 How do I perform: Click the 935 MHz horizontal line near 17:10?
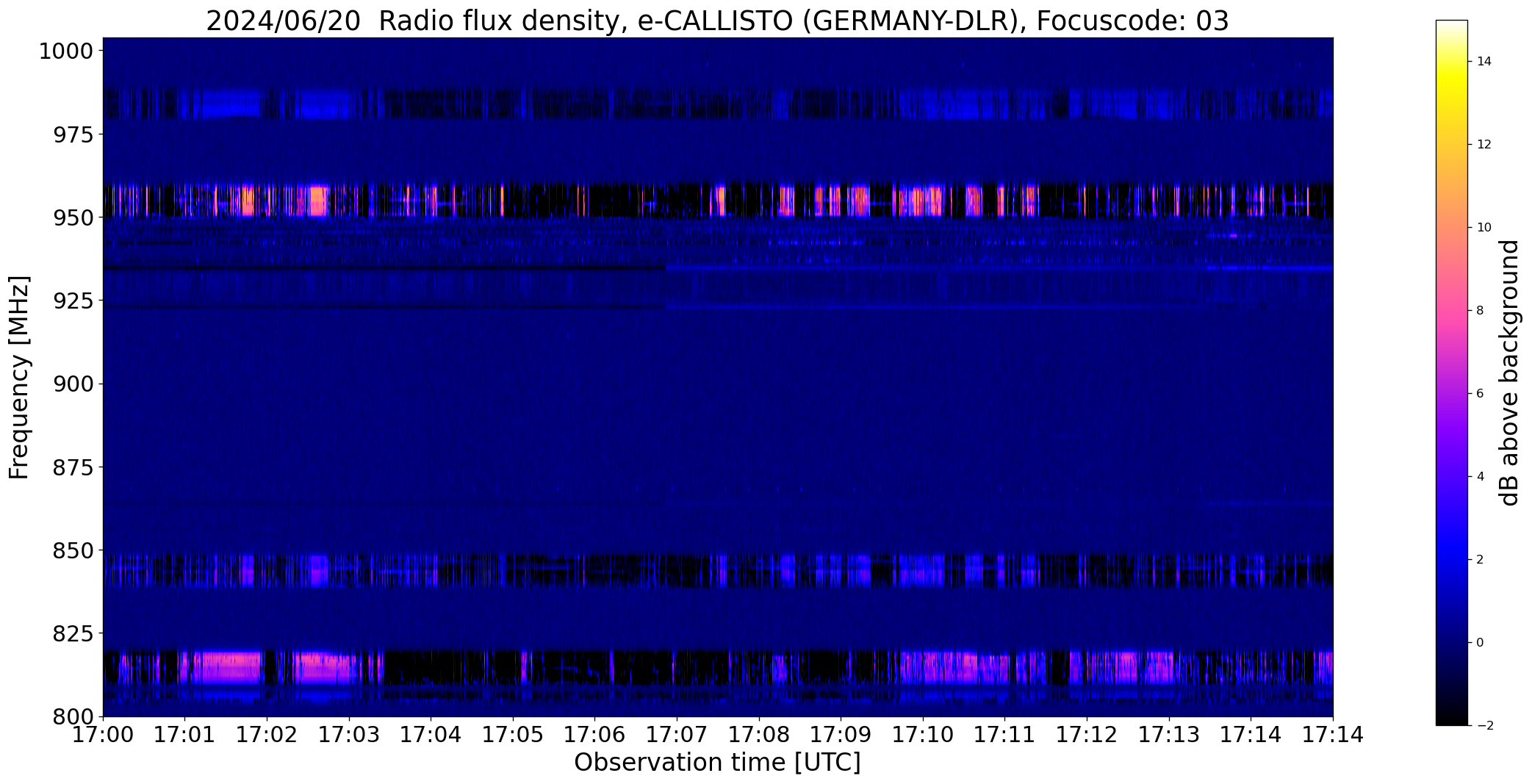tap(923, 268)
